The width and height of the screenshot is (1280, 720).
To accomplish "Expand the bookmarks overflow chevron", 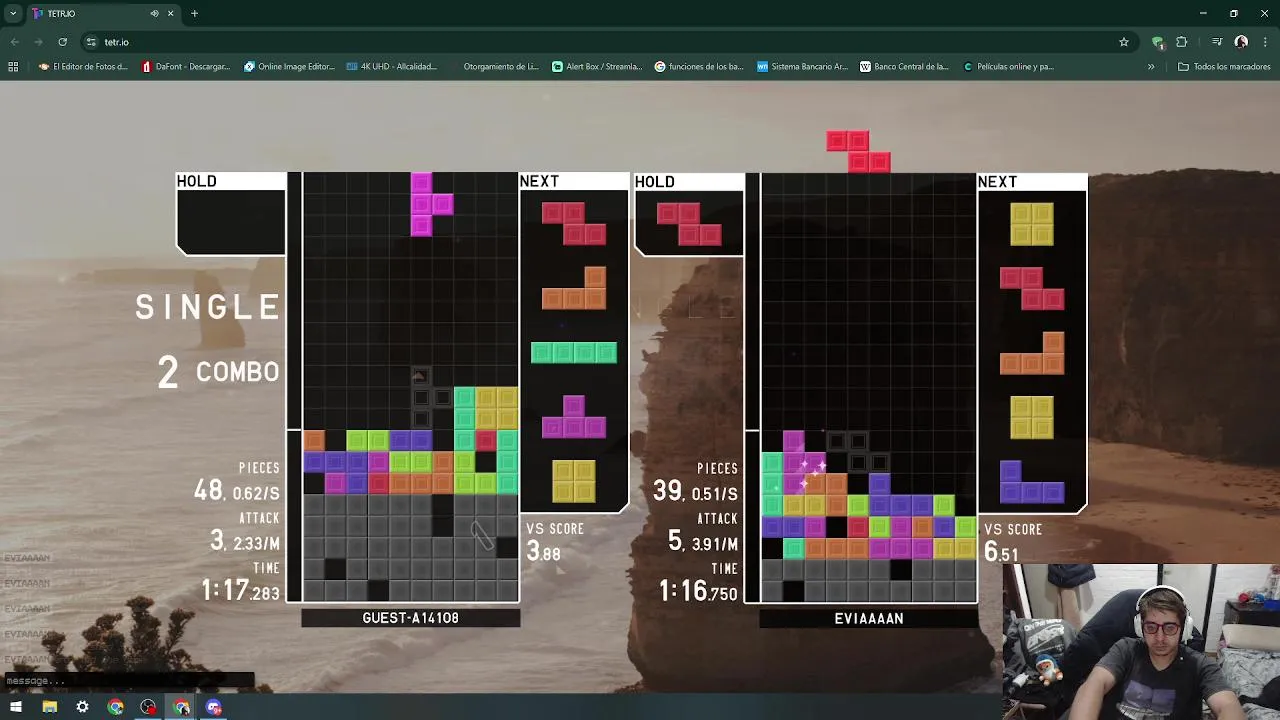I will coord(1151,67).
